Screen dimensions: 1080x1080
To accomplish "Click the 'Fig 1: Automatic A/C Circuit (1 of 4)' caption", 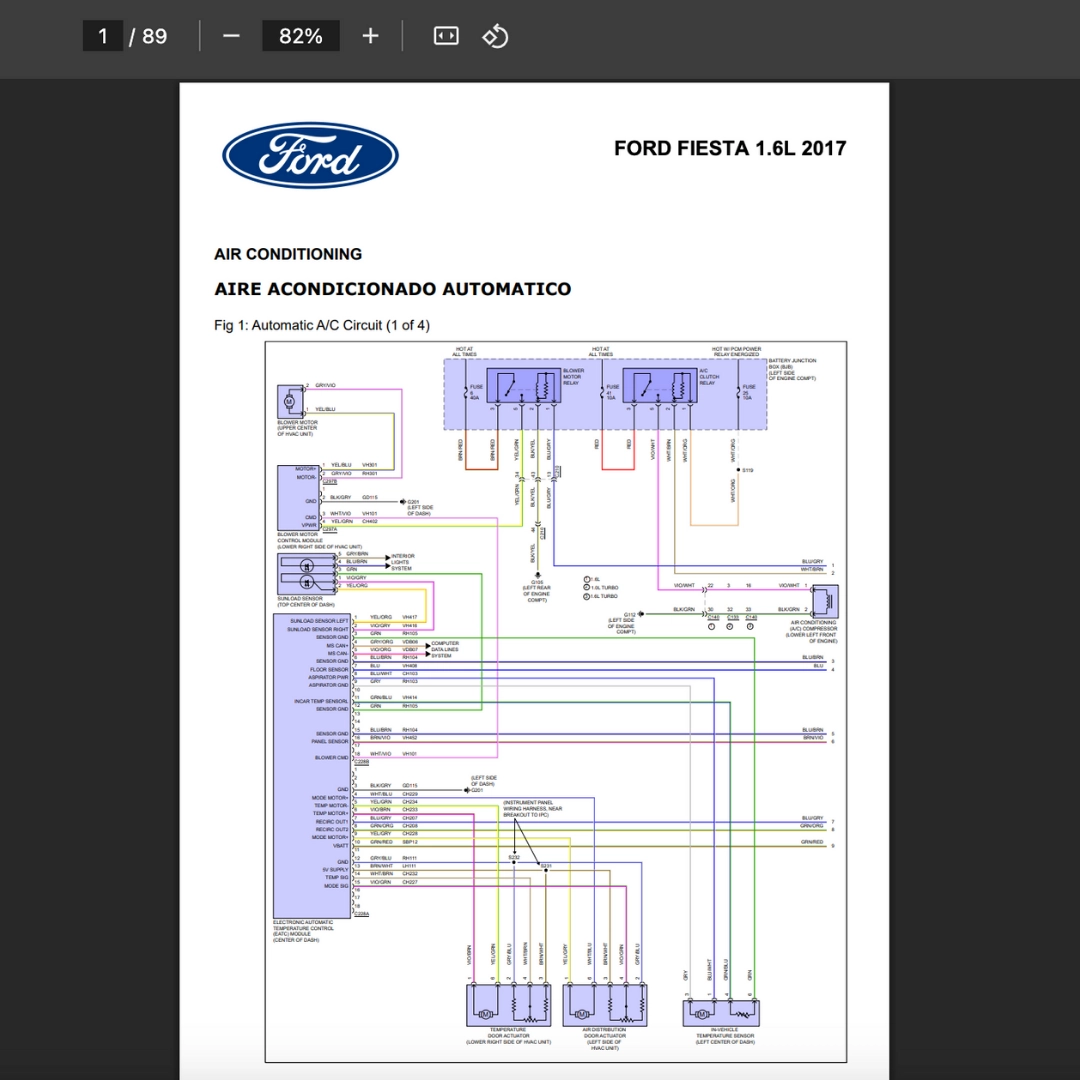I will tap(322, 325).
